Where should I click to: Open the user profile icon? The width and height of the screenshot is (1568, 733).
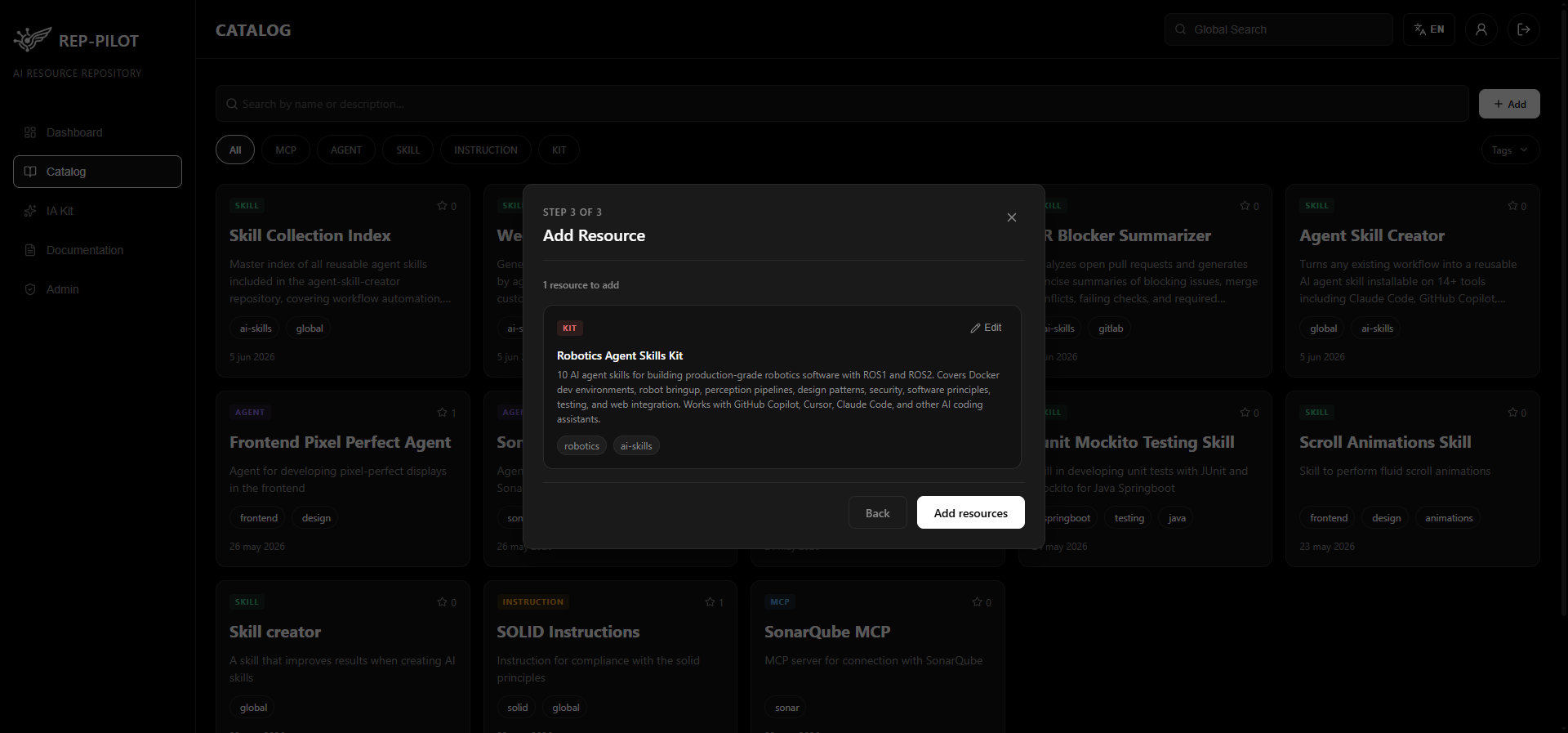tap(1481, 29)
